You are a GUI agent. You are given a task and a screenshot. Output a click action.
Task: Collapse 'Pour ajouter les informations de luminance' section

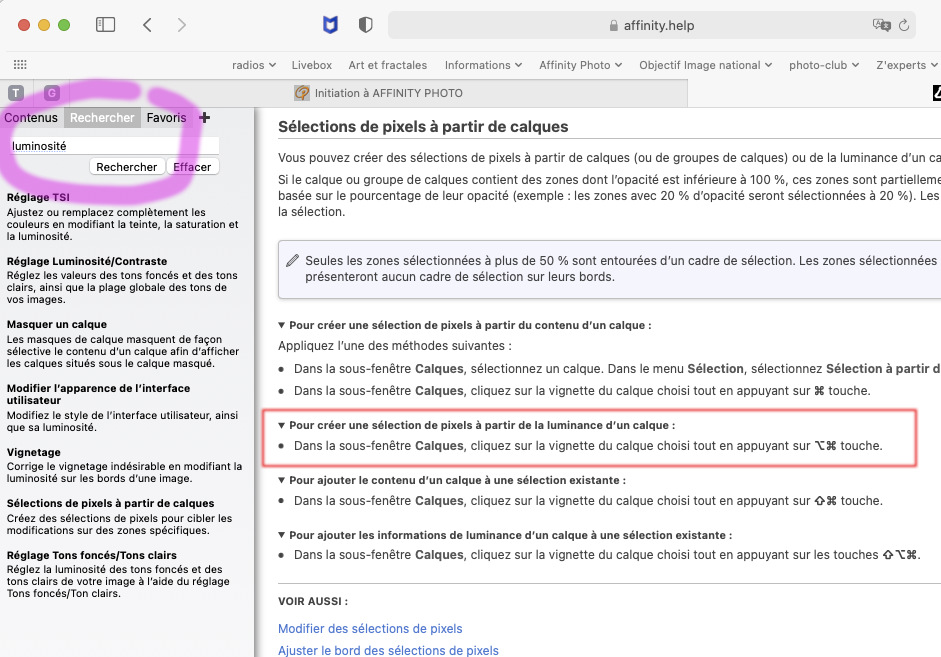point(281,535)
